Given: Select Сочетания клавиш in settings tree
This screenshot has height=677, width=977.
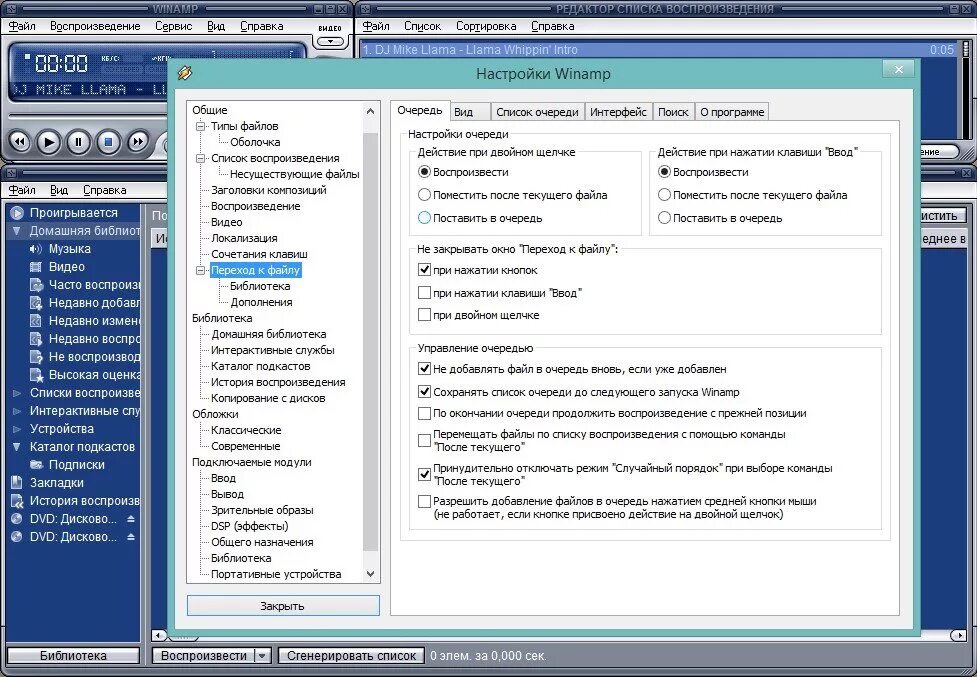Looking at the screenshot, I should point(259,254).
